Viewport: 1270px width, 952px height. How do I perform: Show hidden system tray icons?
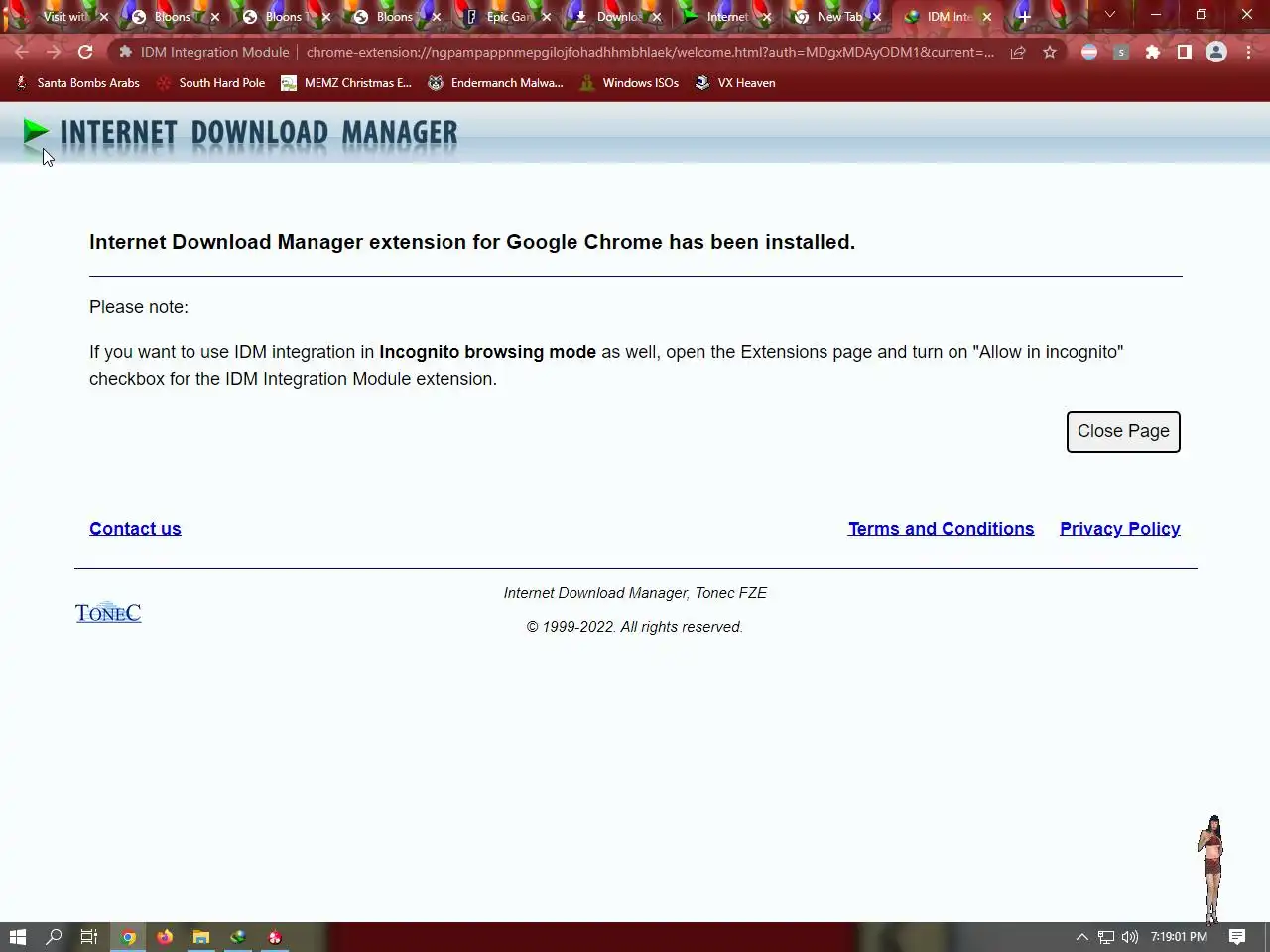(1082, 937)
